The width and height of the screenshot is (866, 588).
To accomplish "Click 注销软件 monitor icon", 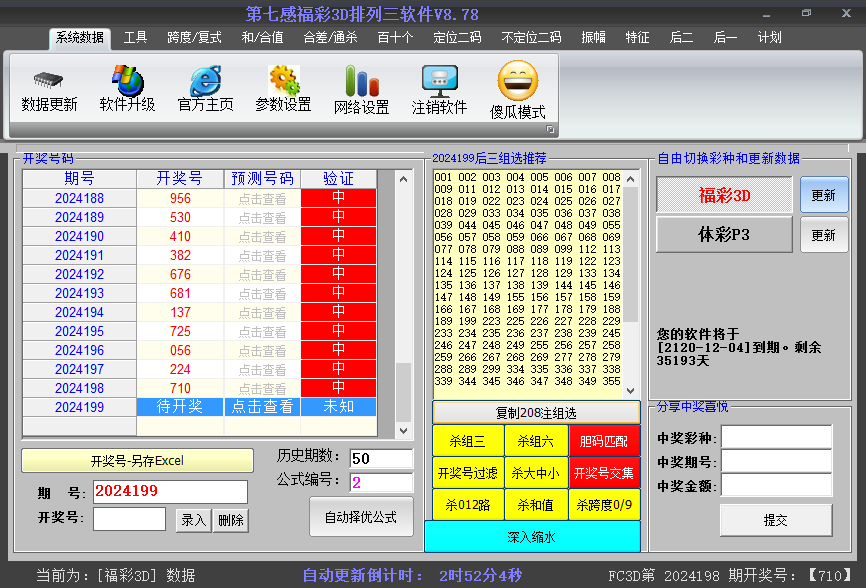I will [x=440, y=81].
